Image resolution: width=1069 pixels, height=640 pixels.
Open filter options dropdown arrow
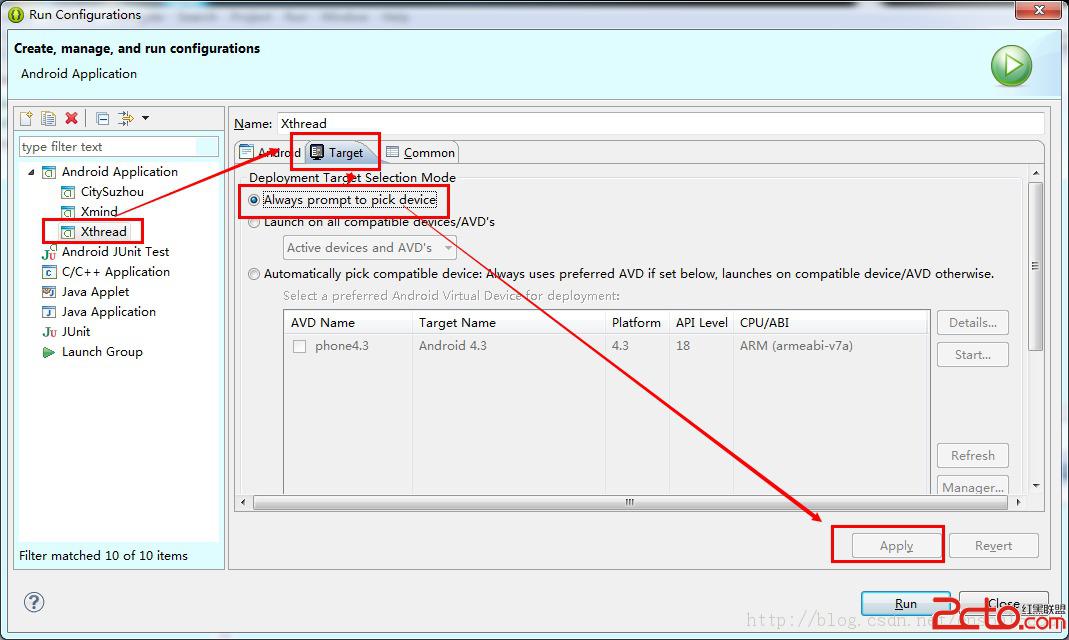tap(145, 119)
